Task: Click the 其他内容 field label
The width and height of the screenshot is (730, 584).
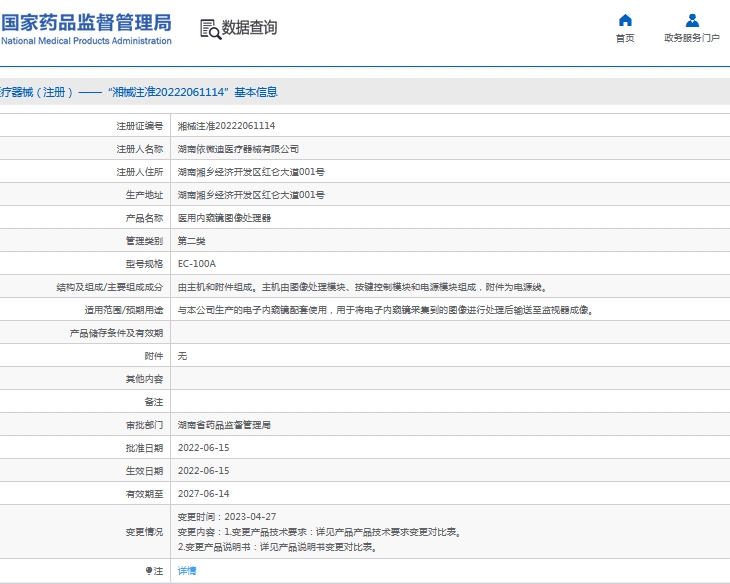Action: [144, 379]
